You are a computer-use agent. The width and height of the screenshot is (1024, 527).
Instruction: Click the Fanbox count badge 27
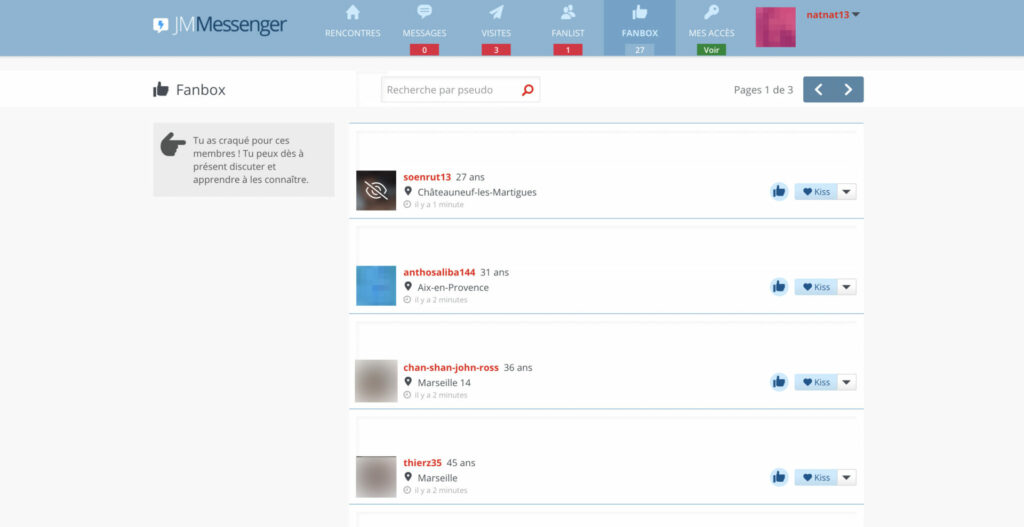(639, 50)
